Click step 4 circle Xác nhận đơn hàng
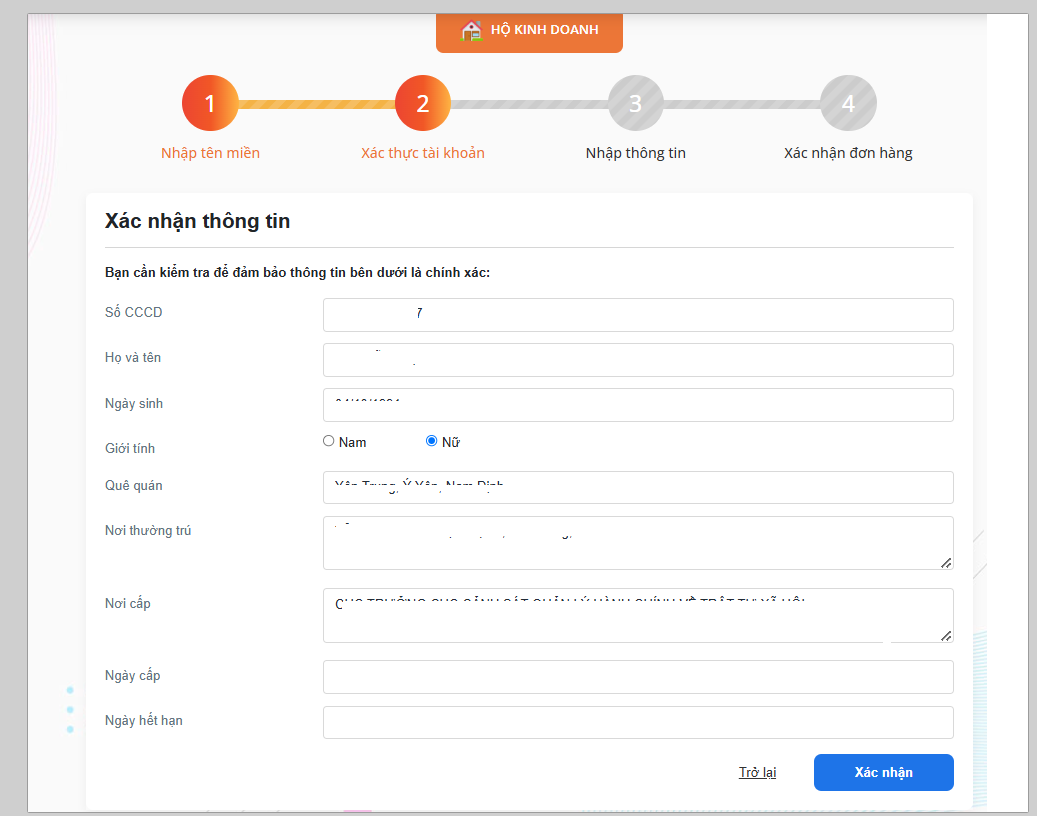The width and height of the screenshot is (1037, 816). point(848,103)
